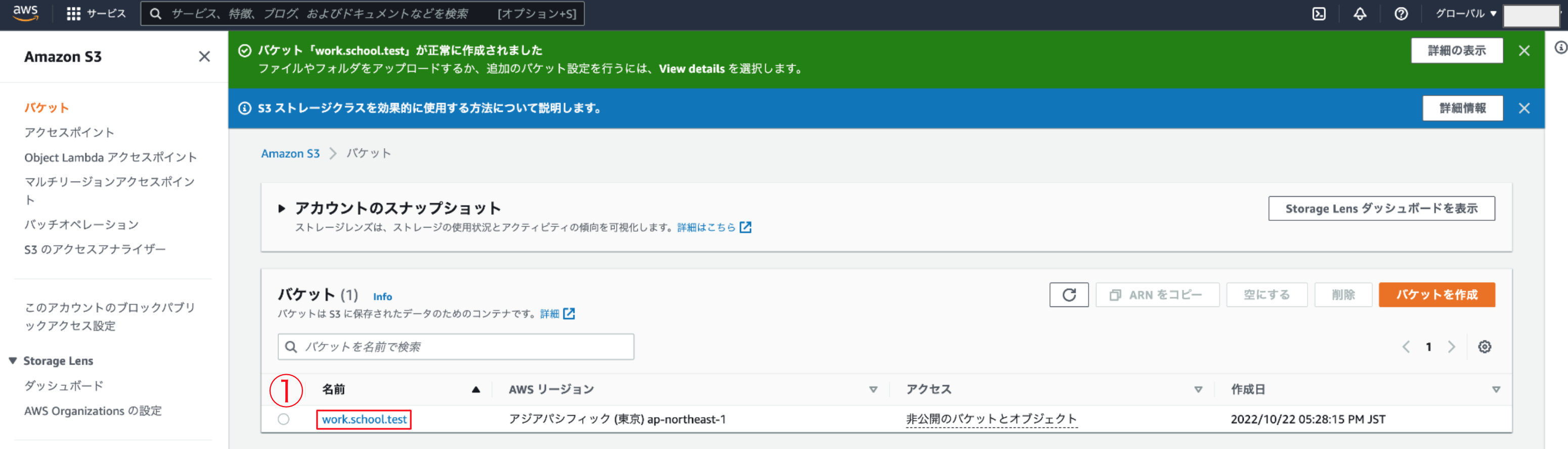Click the orange バケットを作成 button
Image resolution: width=1568 pixels, height=449 pixels.
tap(1436, 295)
